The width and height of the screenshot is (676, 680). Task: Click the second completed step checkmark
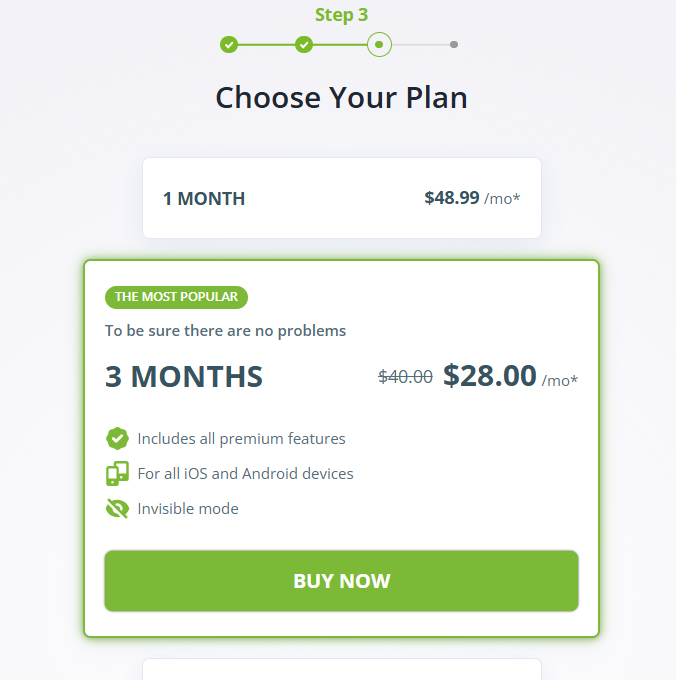click(x=304, y=45)
